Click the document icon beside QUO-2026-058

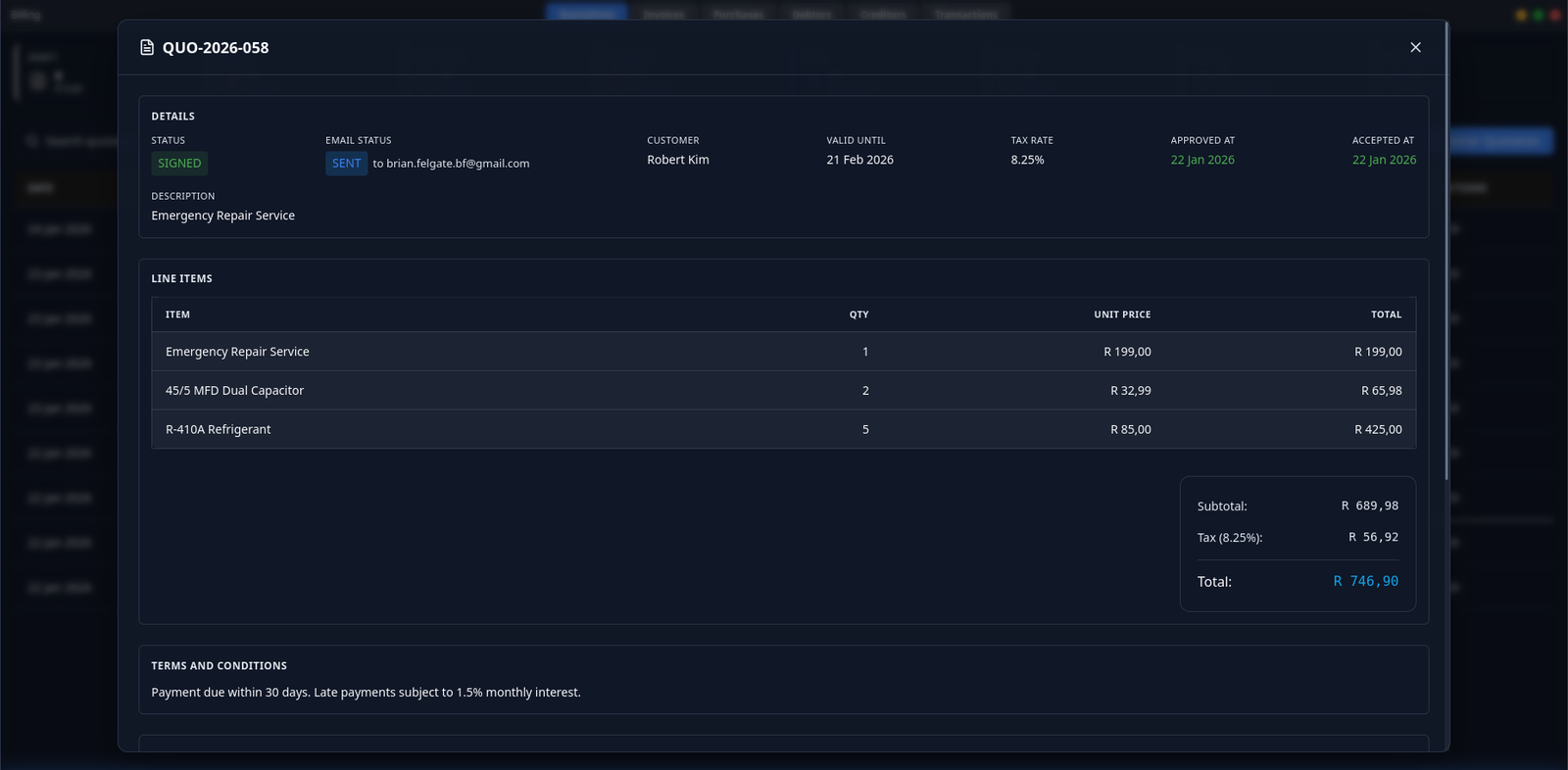click(x=147, y=47)
